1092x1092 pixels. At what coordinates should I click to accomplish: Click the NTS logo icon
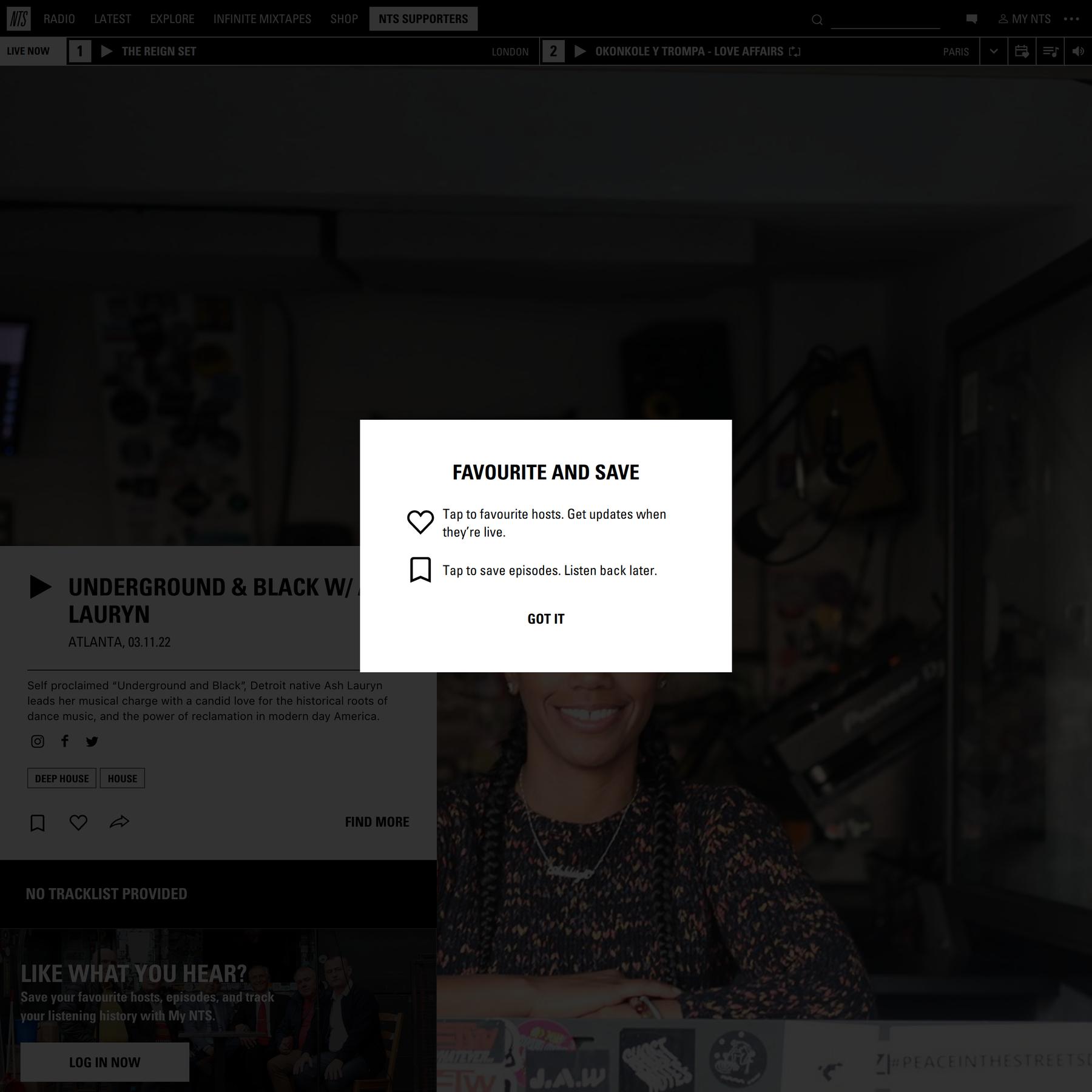click(19, 19)
